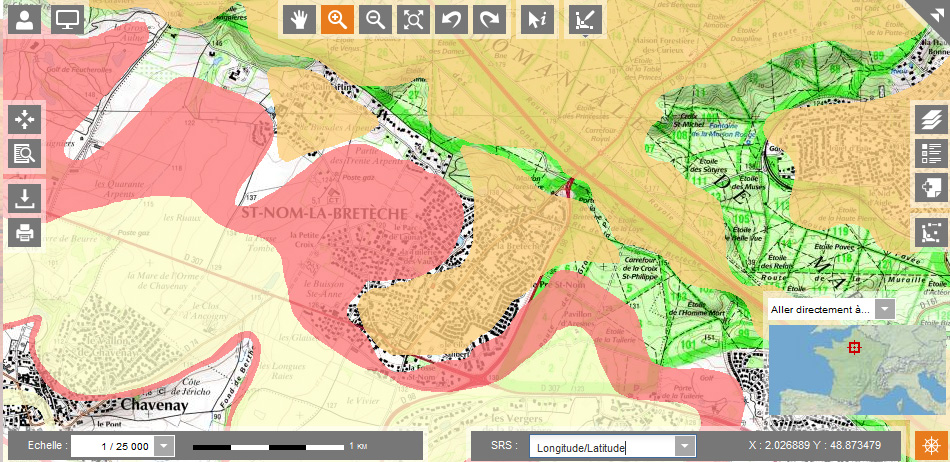Viewport: 950px width, 462px height.
Task: Open the document search tool
Action: click(x=24, y=153)
